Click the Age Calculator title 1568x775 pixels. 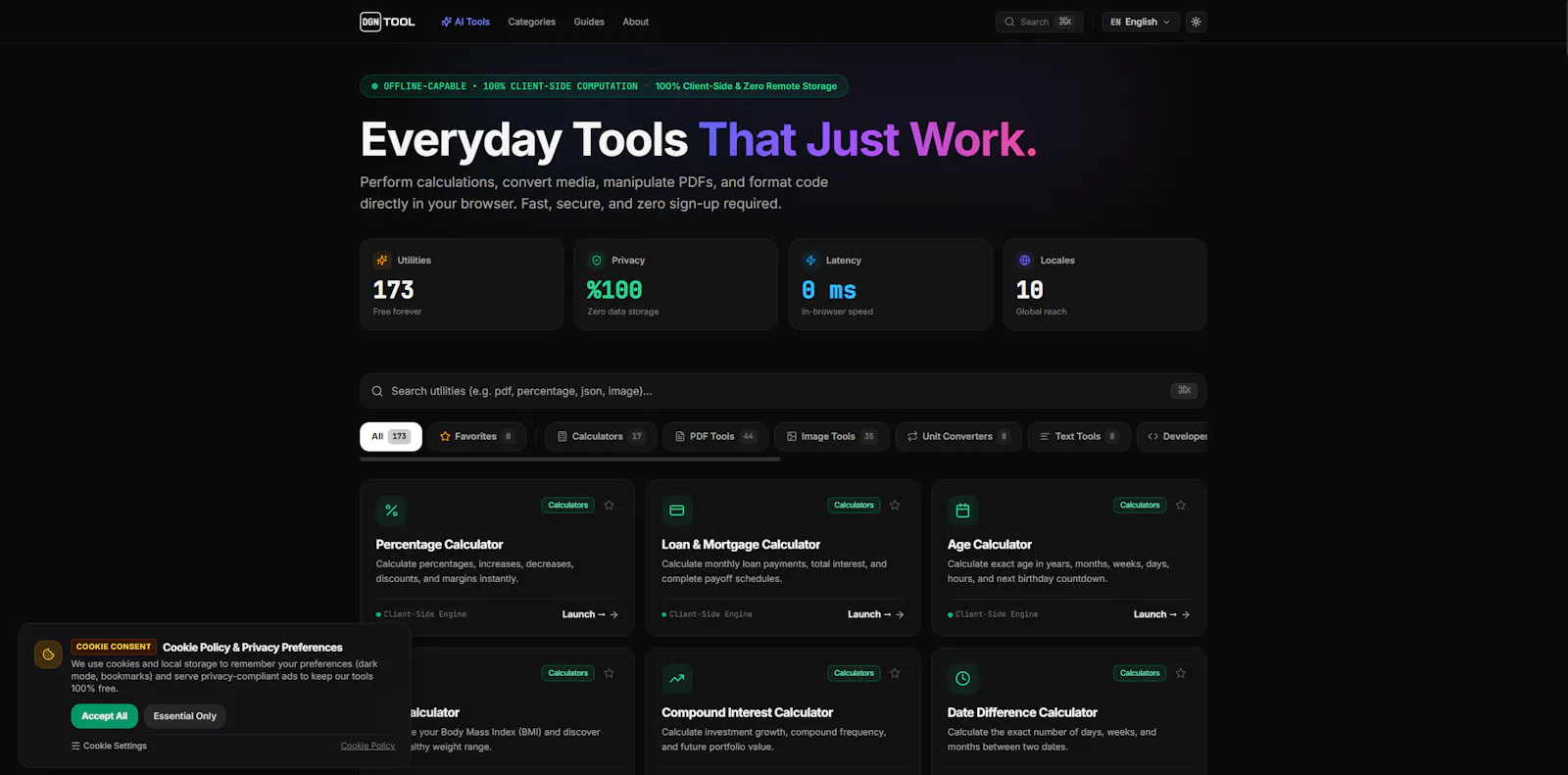tap(989, 545)
